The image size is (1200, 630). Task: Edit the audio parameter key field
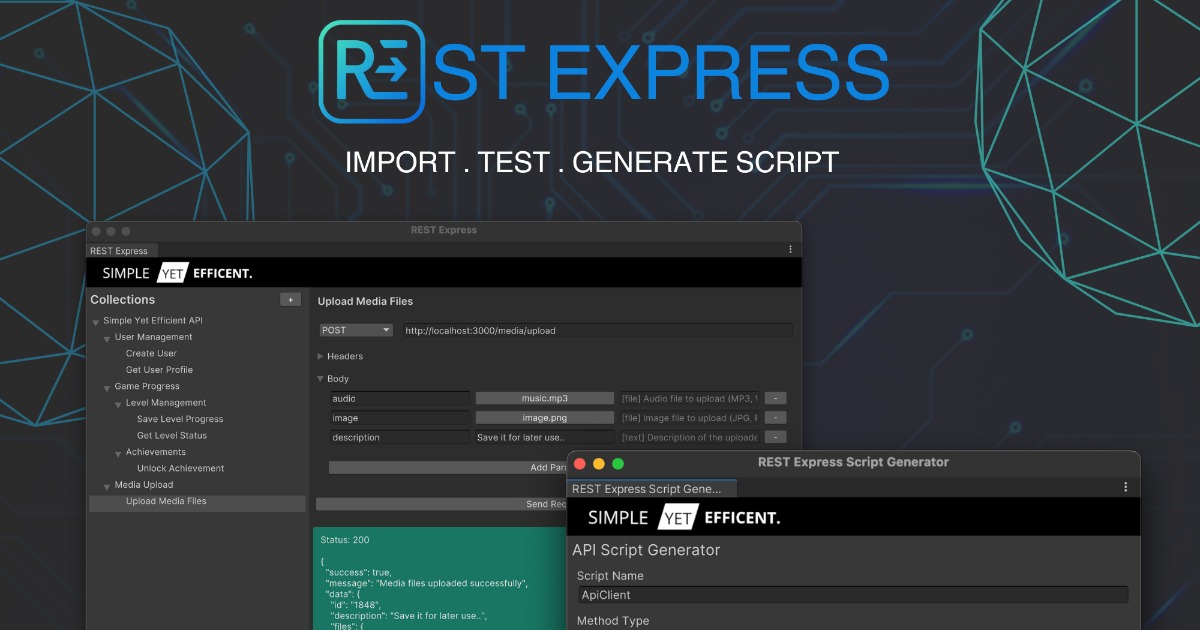(400, 398)
